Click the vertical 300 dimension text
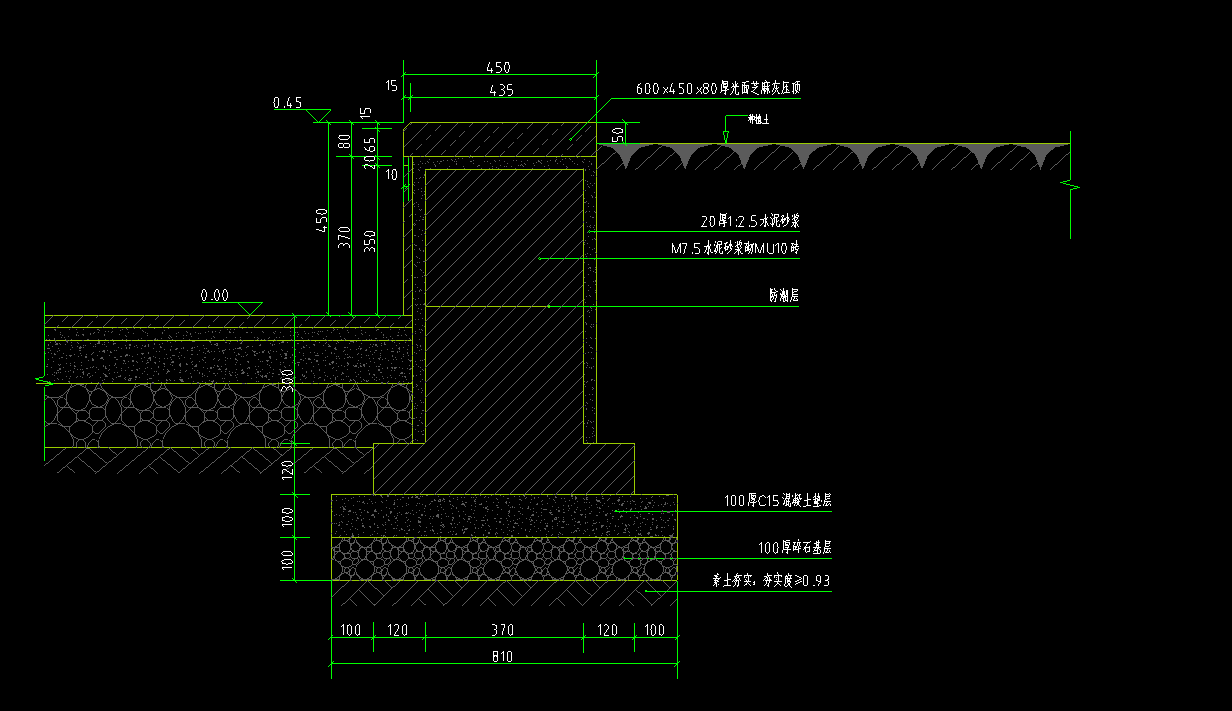 pyautogui.click(x=288, y=380)
